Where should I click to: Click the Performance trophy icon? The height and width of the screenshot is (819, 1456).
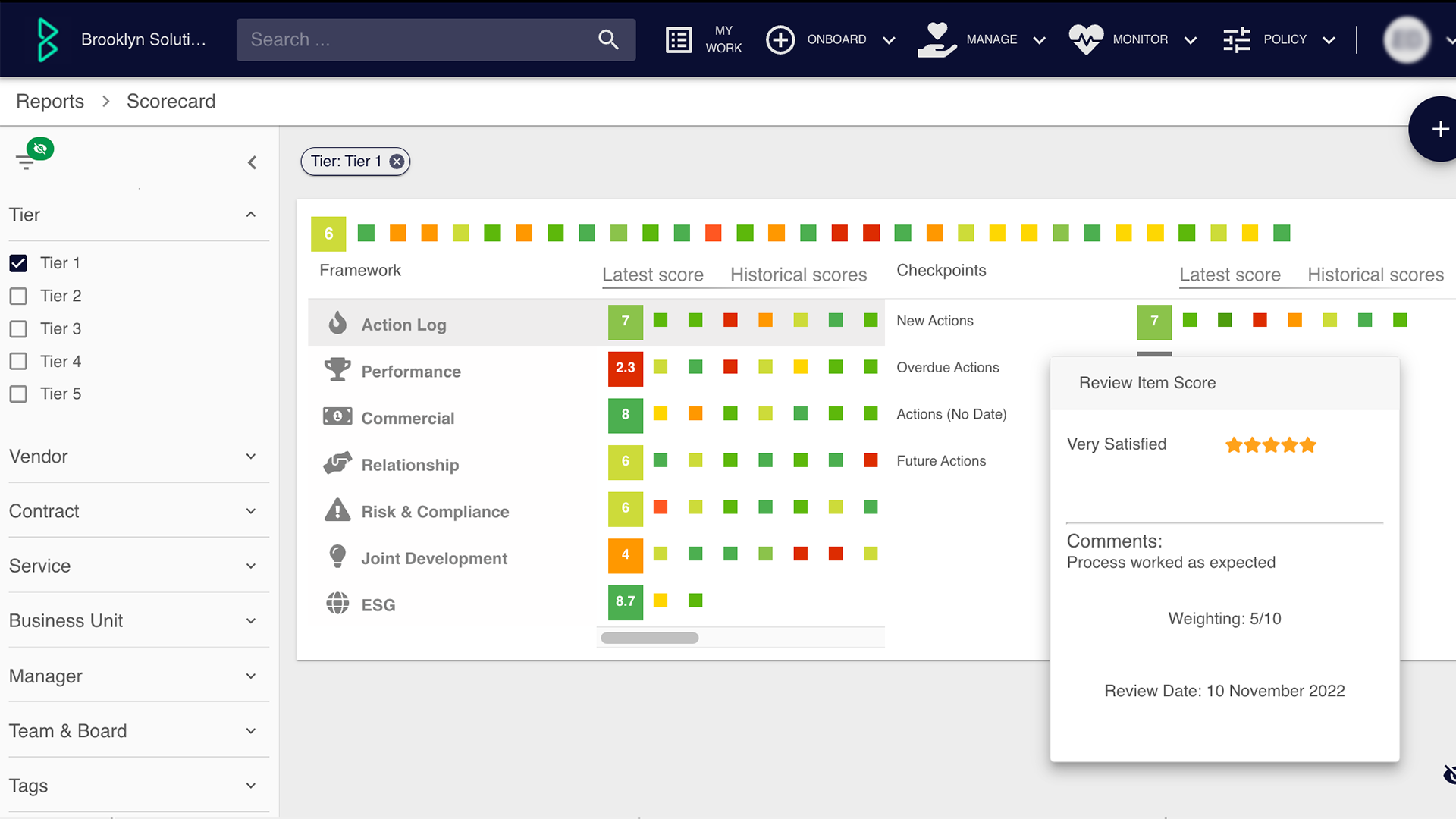[337, 370]
